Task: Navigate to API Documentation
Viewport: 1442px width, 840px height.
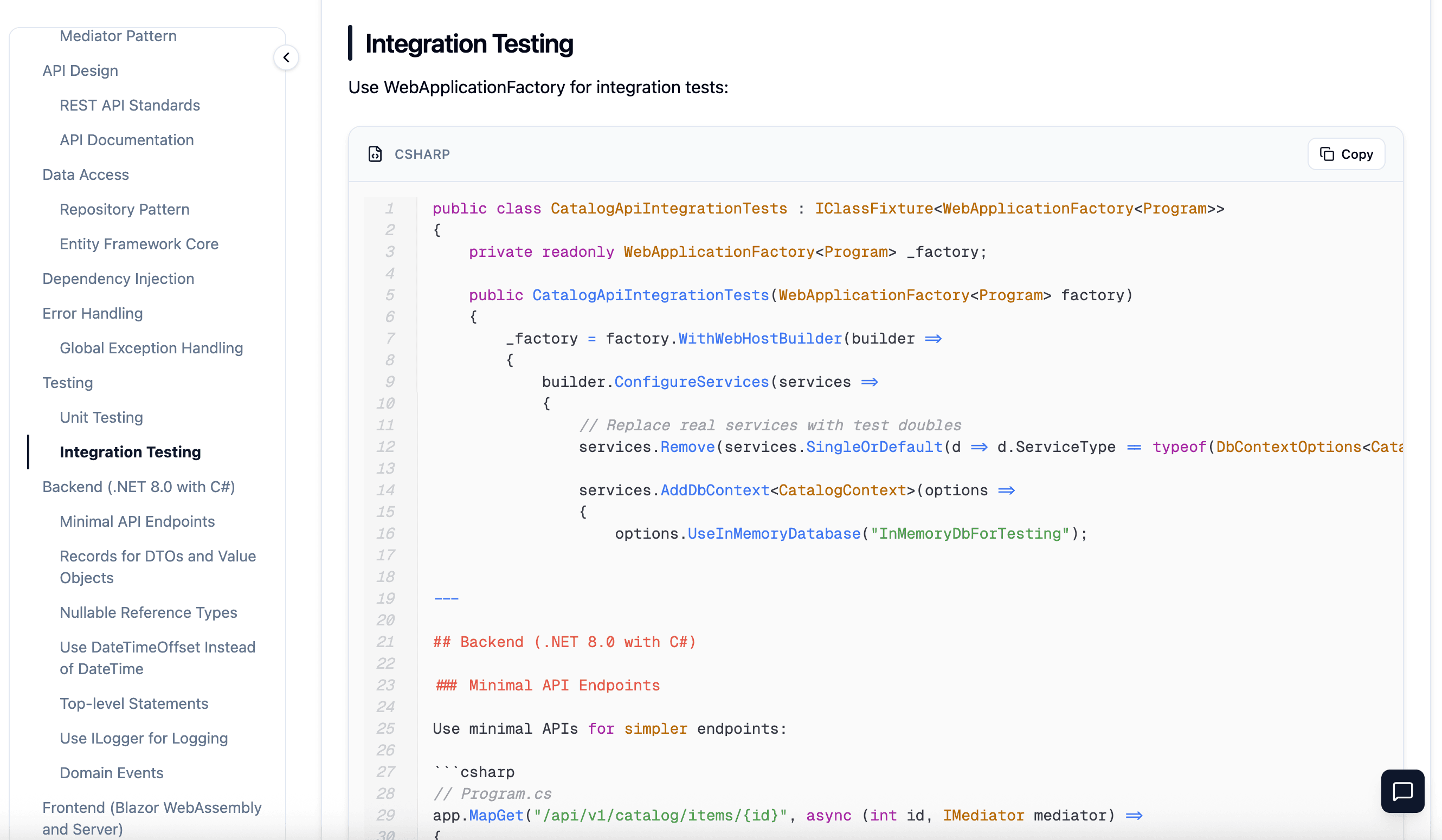Action: click(x=126, y=140)
